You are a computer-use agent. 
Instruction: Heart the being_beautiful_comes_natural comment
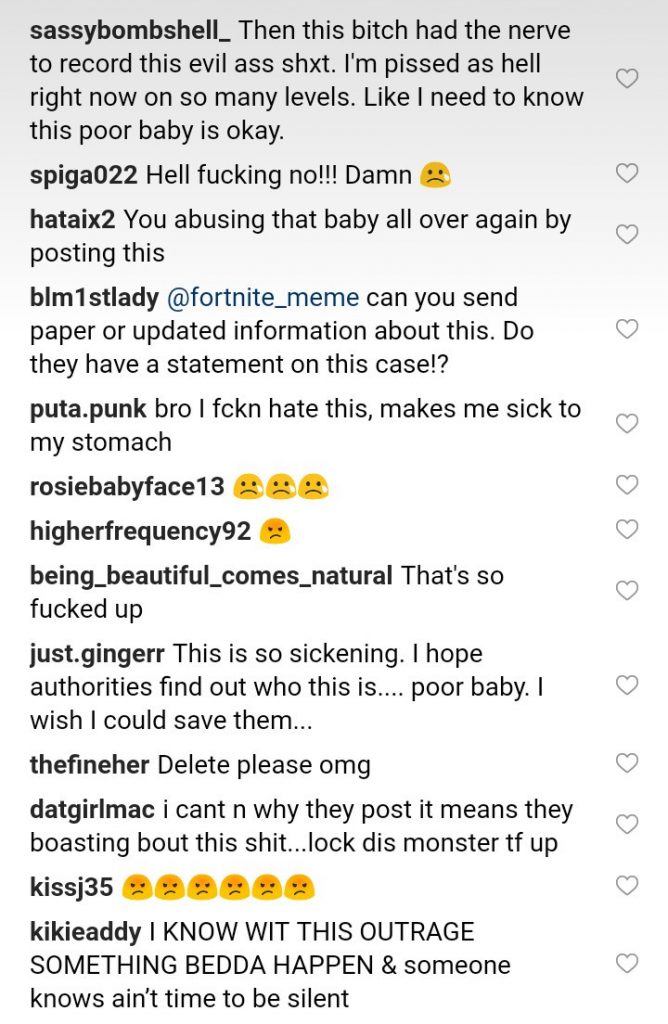[626, 591]
